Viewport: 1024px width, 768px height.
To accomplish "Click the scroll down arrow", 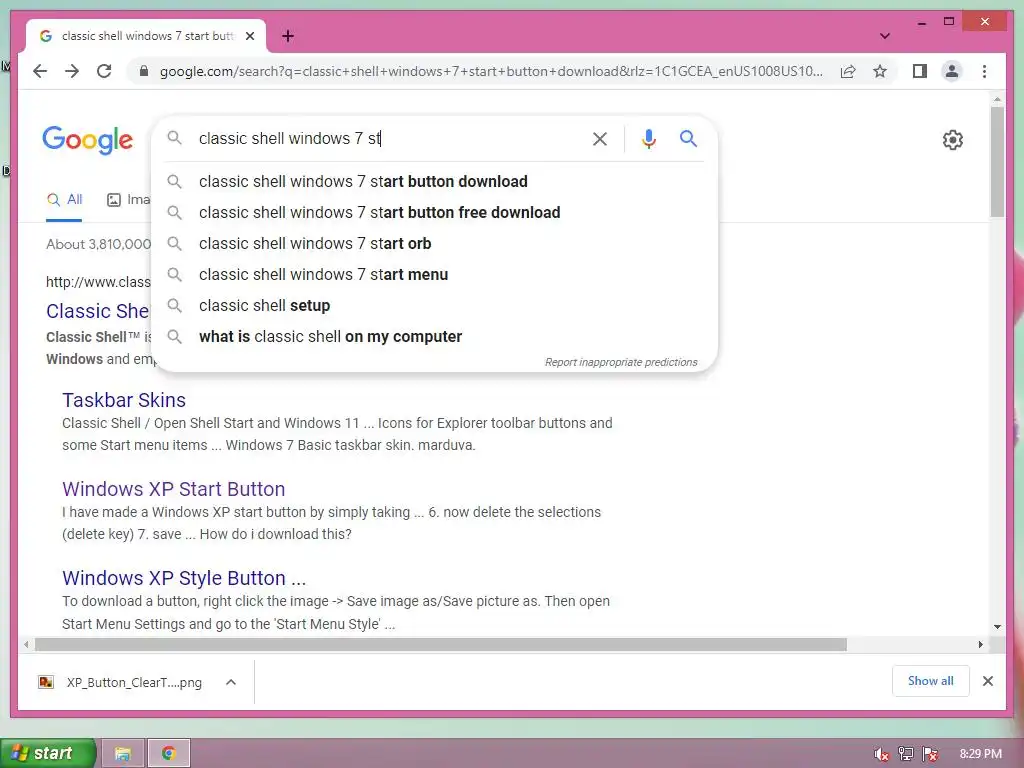I will pos(997,627).
